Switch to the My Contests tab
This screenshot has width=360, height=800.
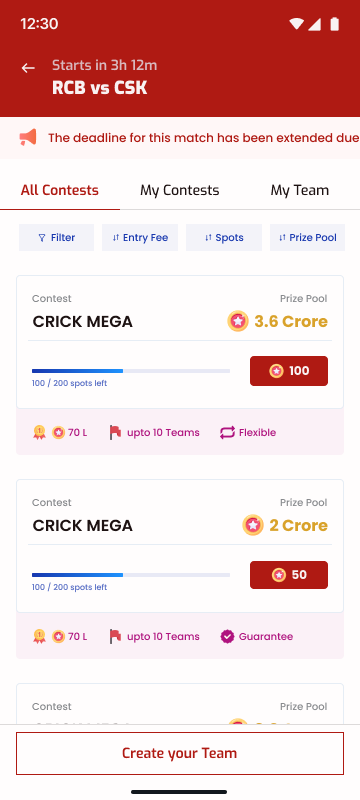179,190
